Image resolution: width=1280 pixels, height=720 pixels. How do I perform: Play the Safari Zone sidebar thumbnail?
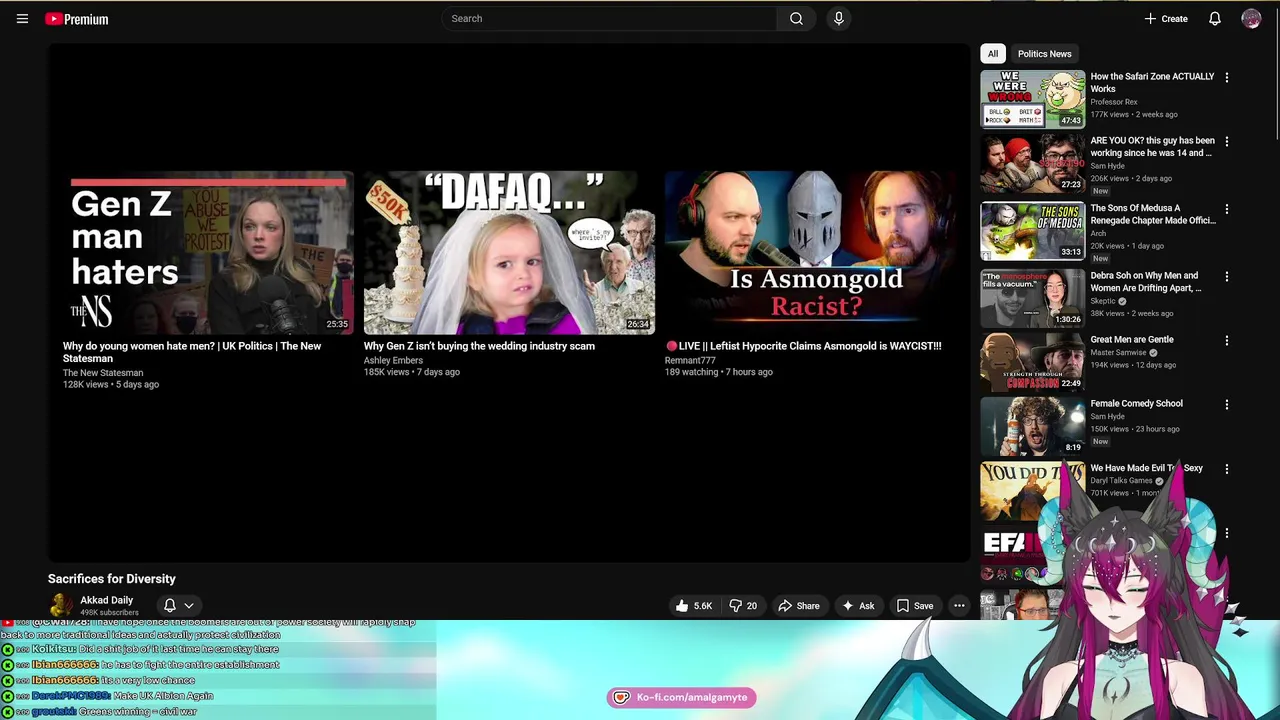[x=1032, y=99]
